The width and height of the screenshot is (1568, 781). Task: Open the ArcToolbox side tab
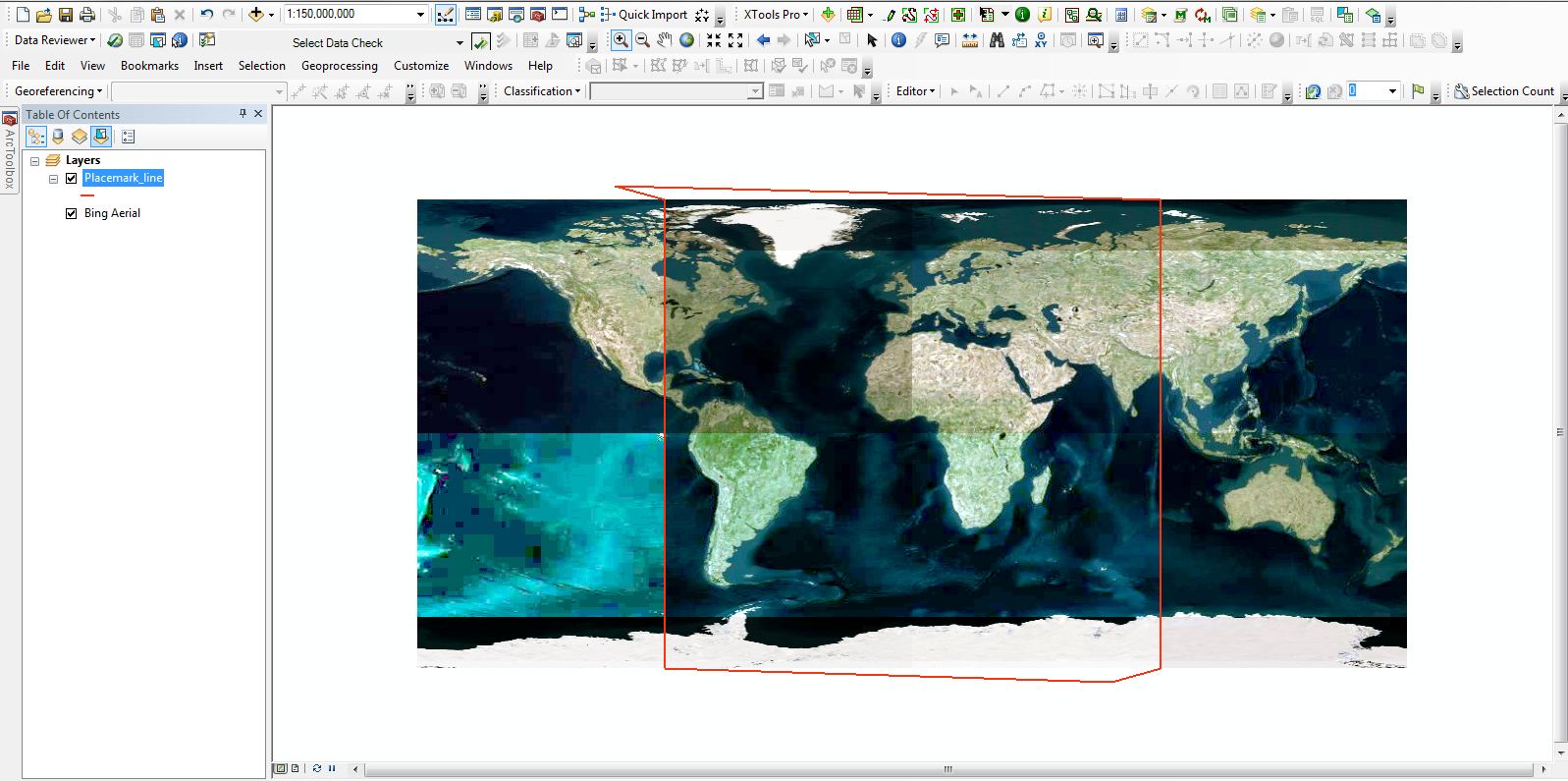click(x=10, y=151)
